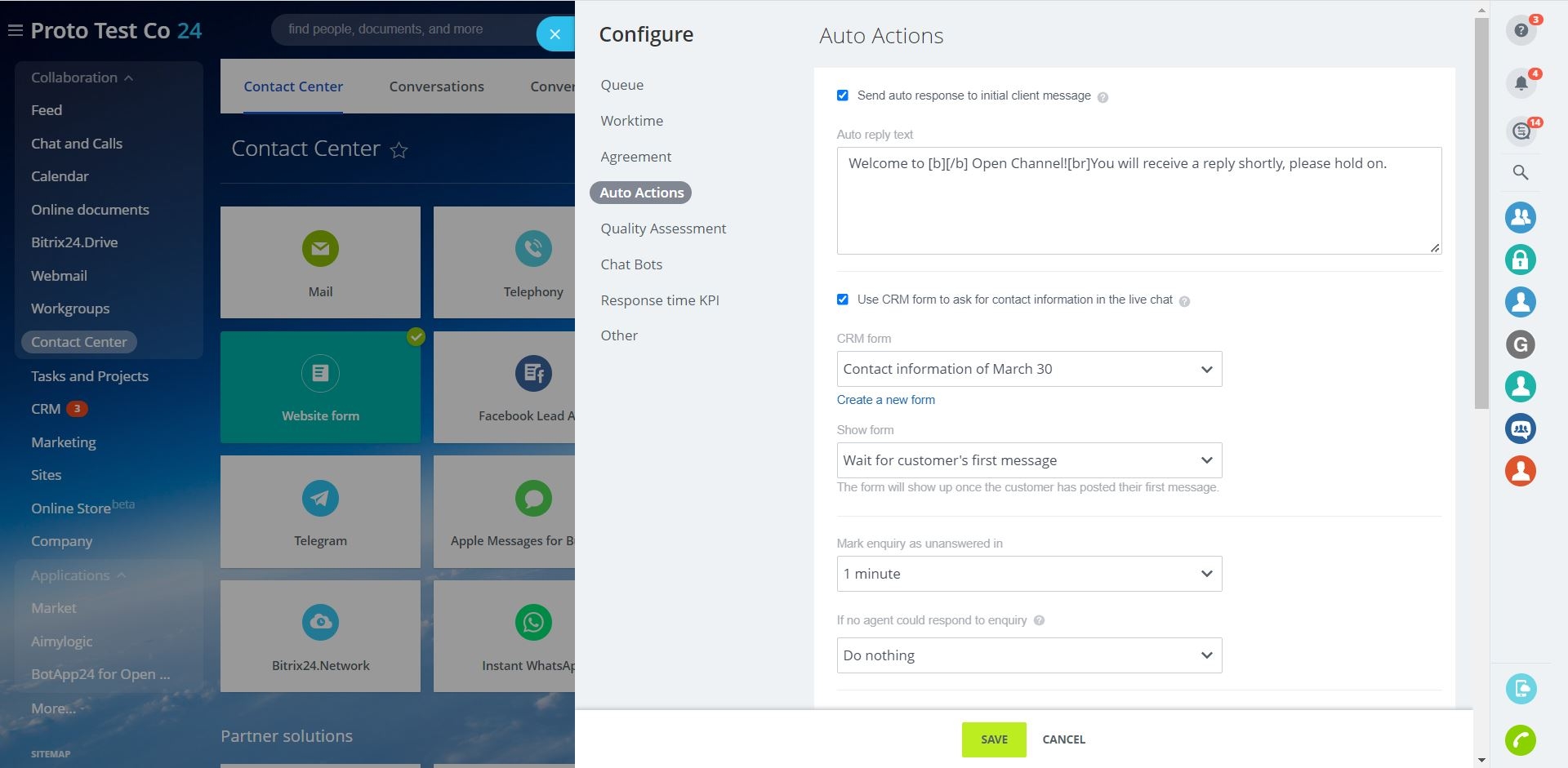1568x768 pixels.
Task: Open Mark enquiry as unanswered dropdown
Action: pos(1028,574)
